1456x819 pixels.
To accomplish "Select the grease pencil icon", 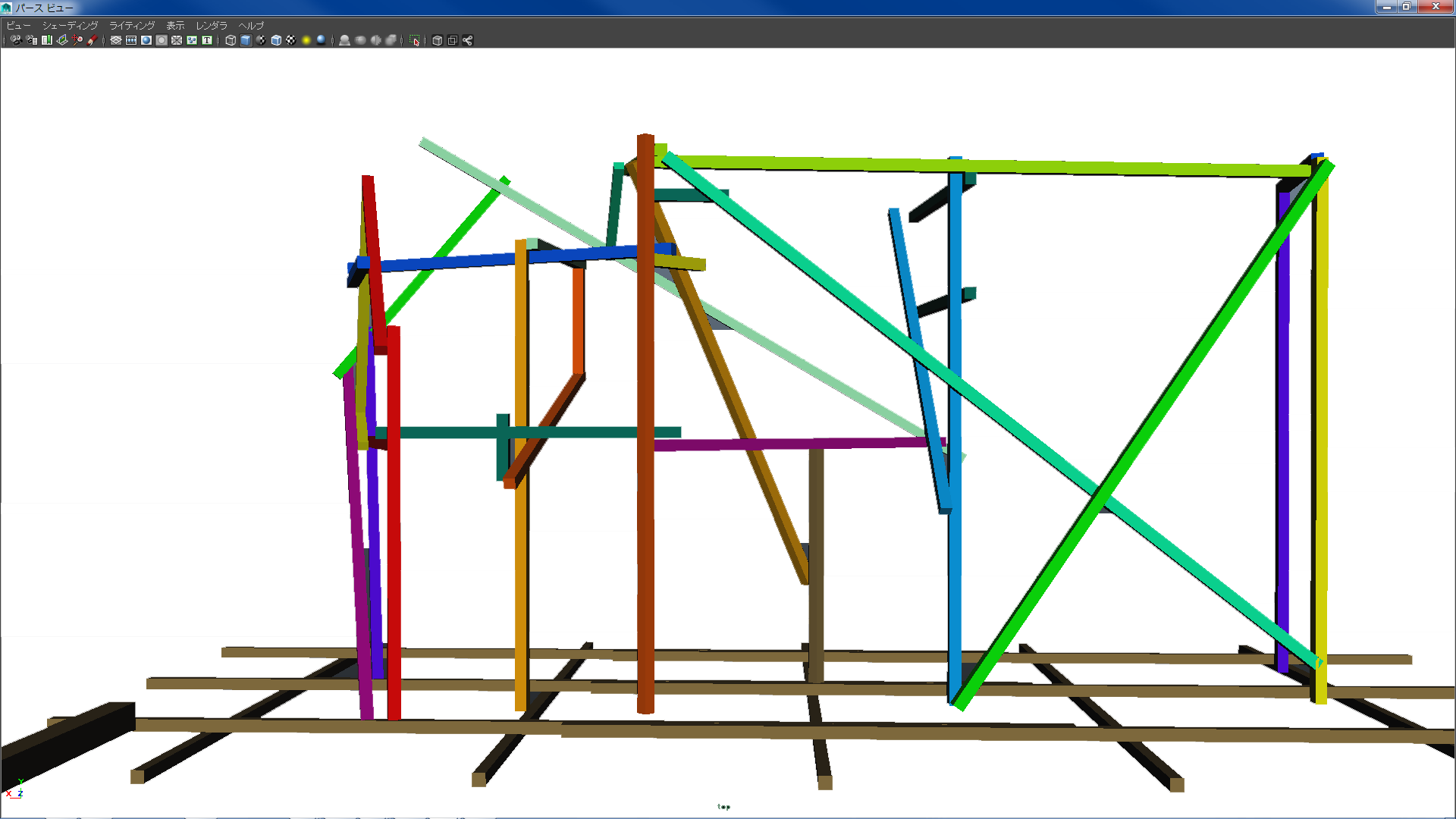I will [x=93, y=40].
